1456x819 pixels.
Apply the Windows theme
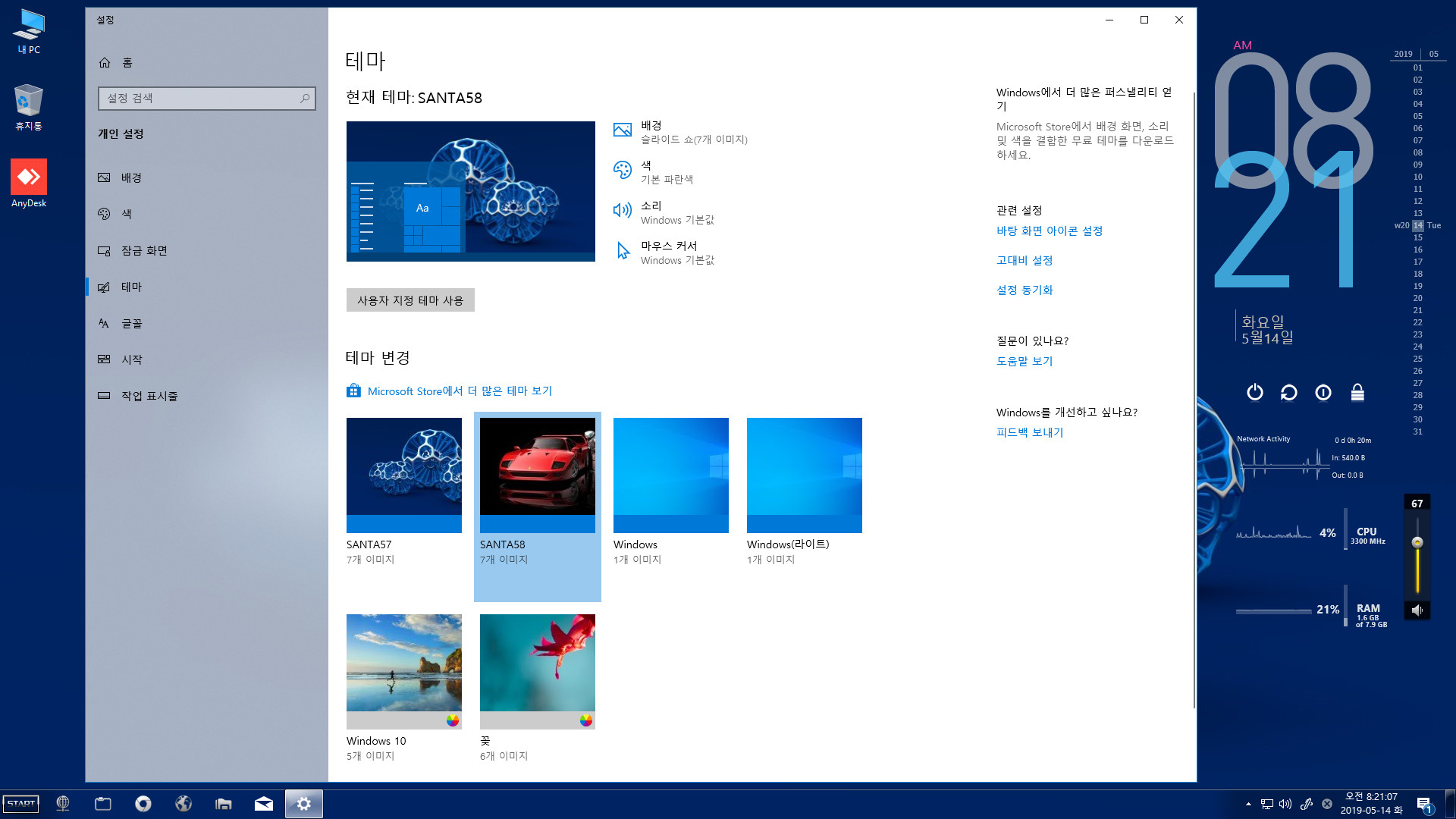671,491
